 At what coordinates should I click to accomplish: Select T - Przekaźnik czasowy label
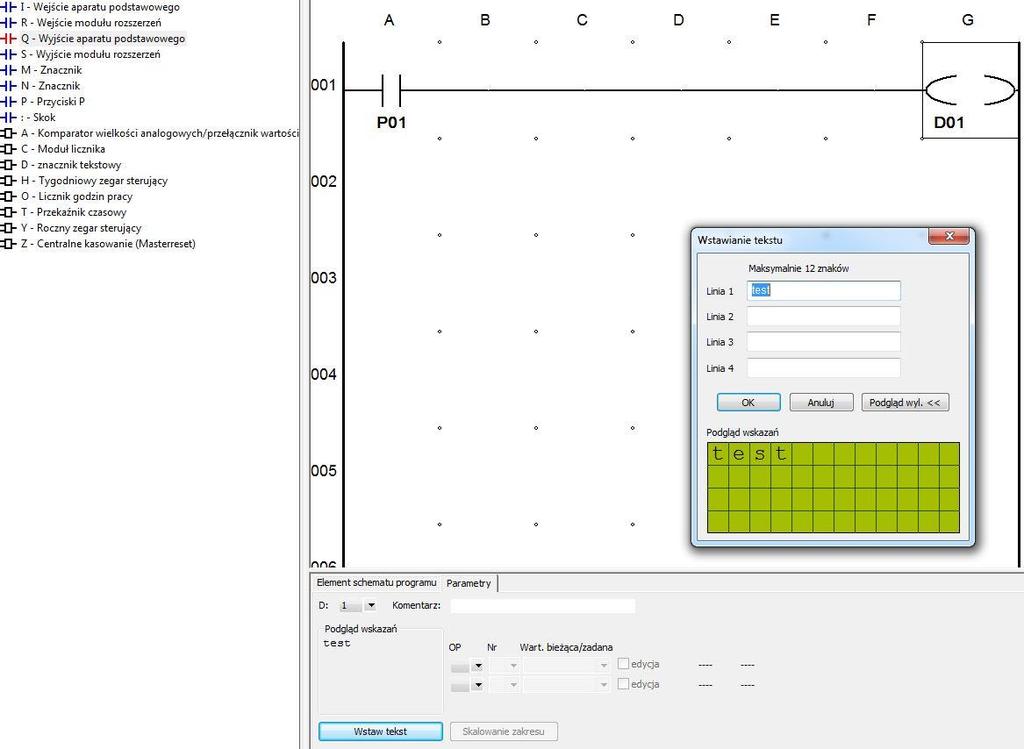tap(73, 212)
